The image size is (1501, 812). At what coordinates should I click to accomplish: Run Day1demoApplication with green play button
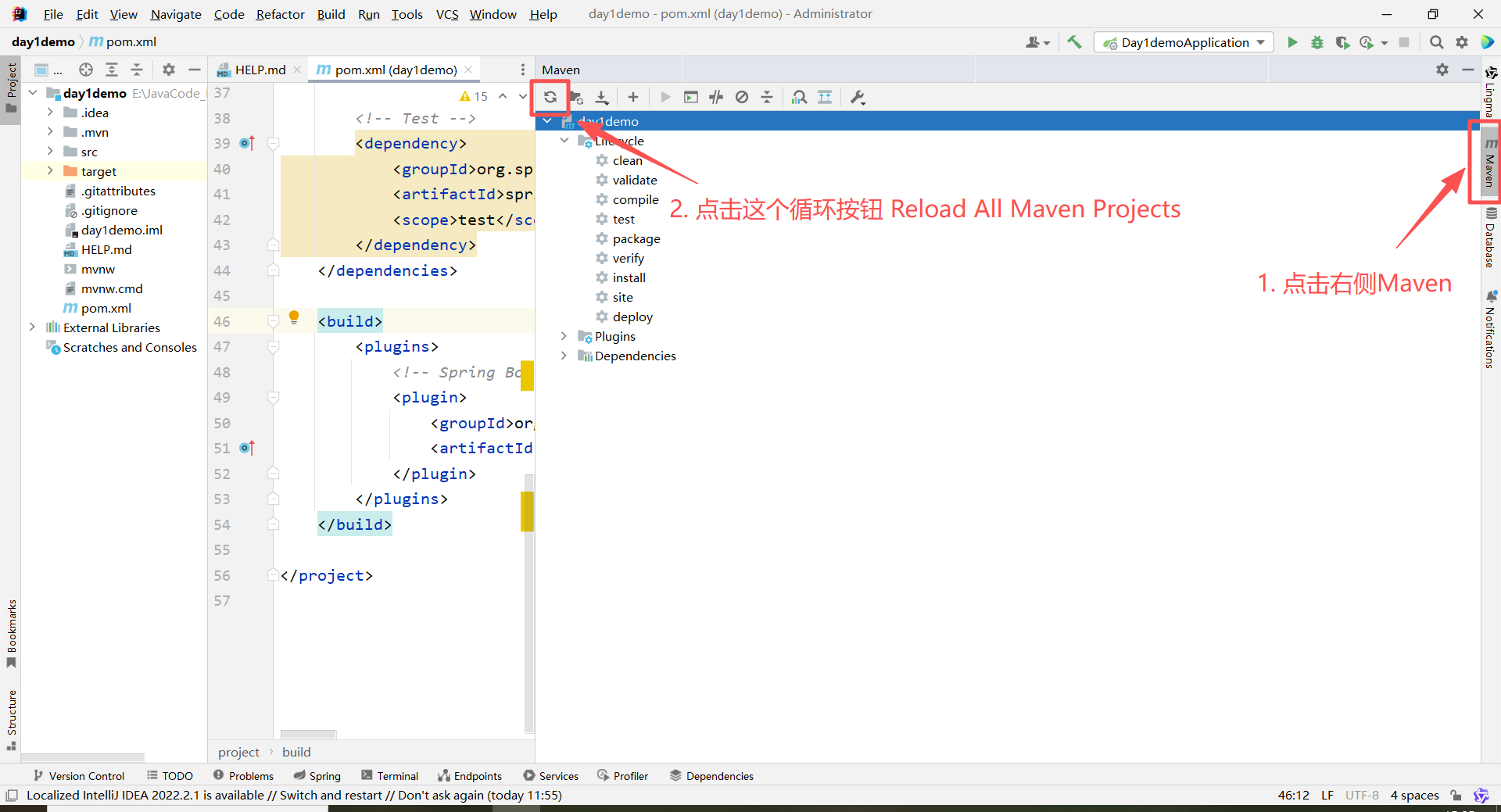coord(1292,42)
